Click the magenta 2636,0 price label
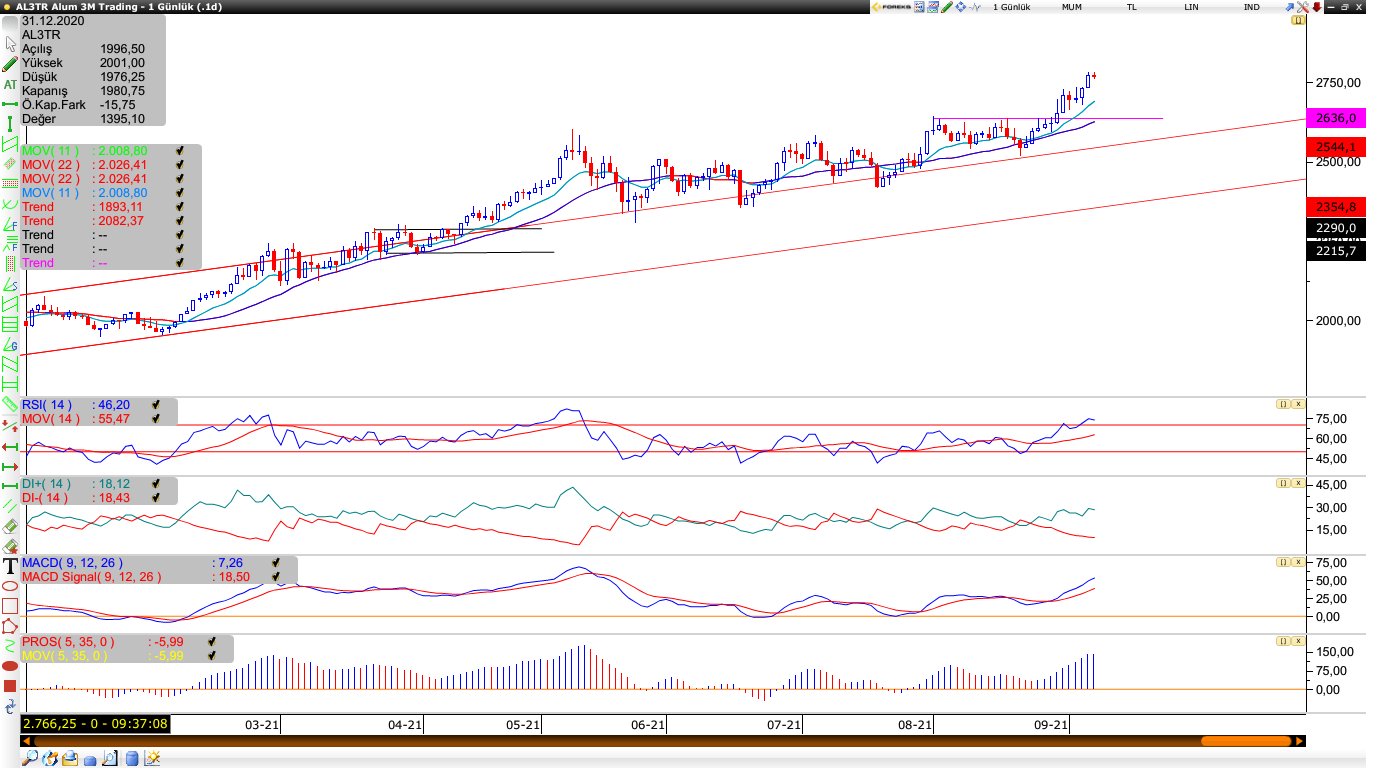The height and width of the screenshot is (768, 1380). 1337,118
